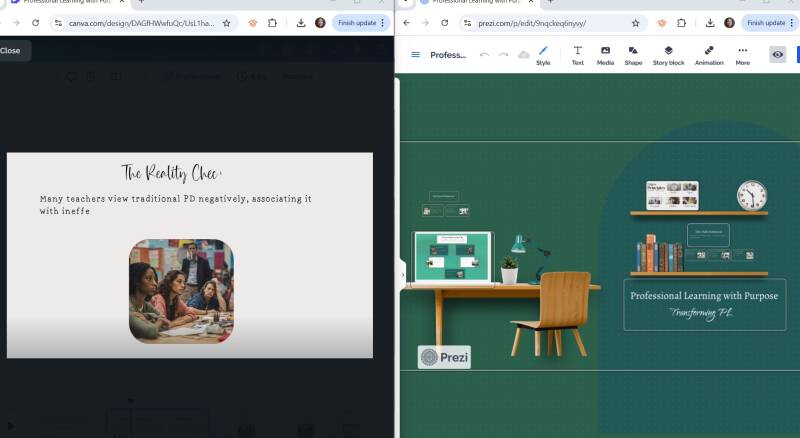Click Finish update button in Prezi window

(766, 23)
